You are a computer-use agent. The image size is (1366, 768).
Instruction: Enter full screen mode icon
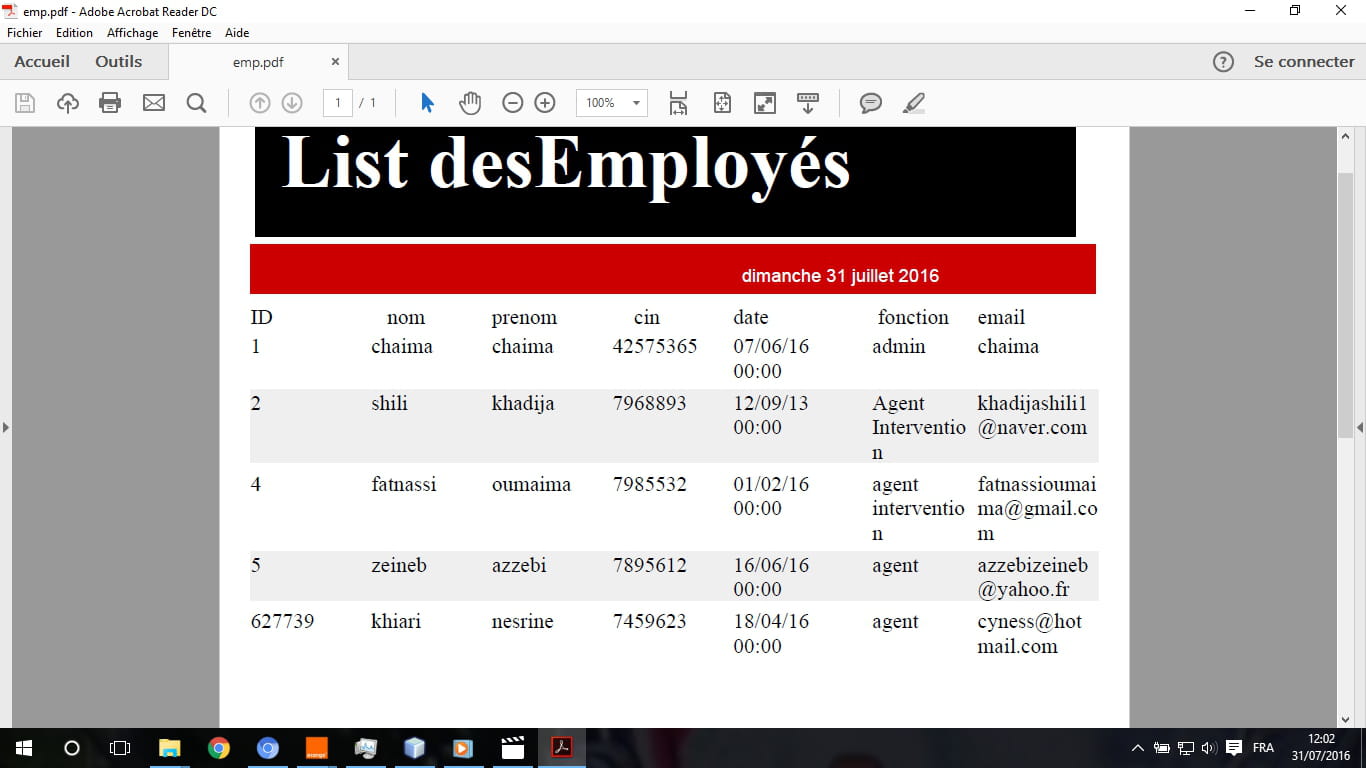pyautogui.click(x=765, y=103)
